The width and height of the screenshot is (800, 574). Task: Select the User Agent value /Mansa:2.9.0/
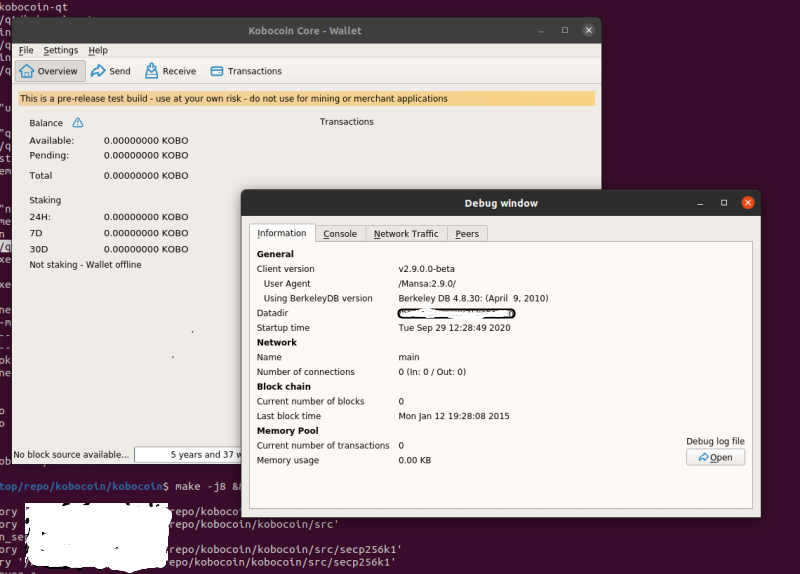click(427, 284)
